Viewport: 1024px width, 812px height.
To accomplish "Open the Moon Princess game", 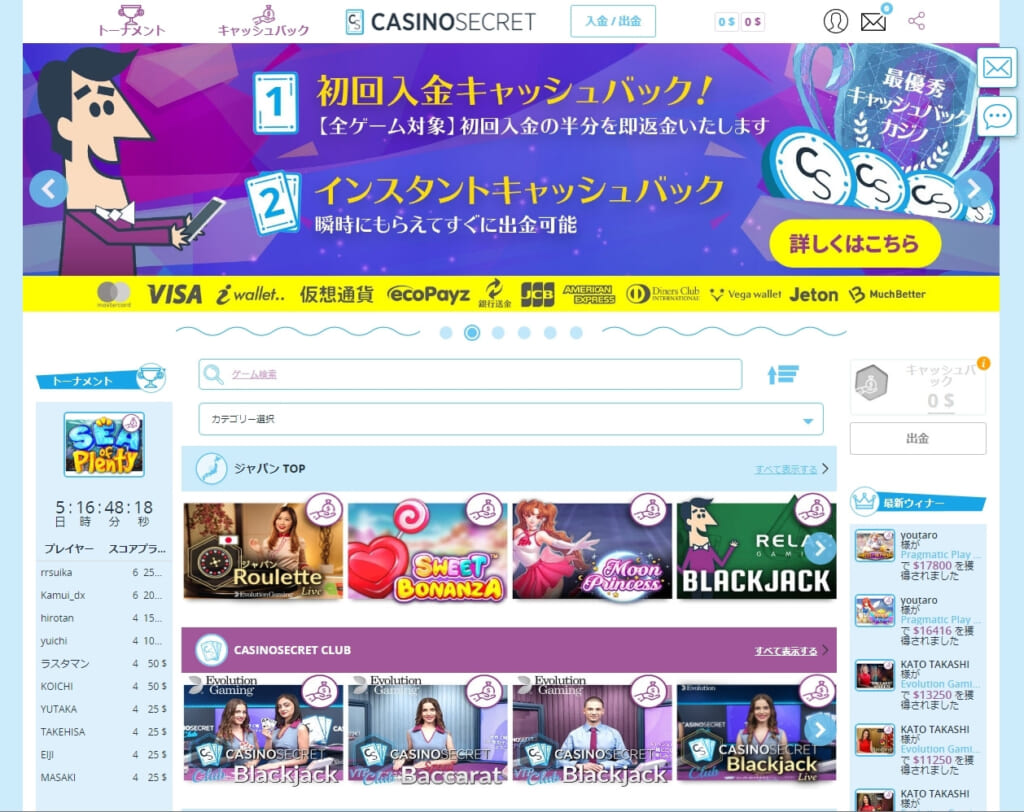I will [x=592, y=551].
